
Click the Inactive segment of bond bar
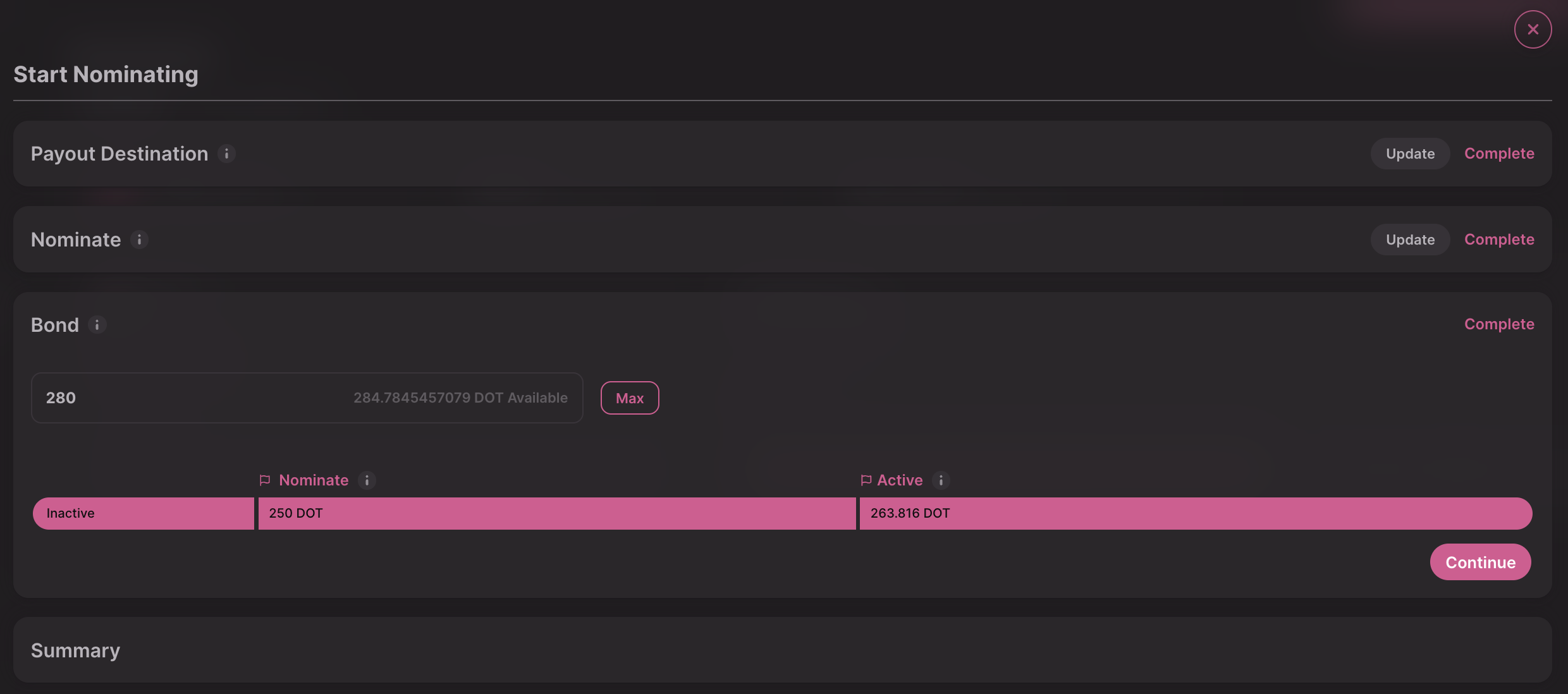coord(144,513)
